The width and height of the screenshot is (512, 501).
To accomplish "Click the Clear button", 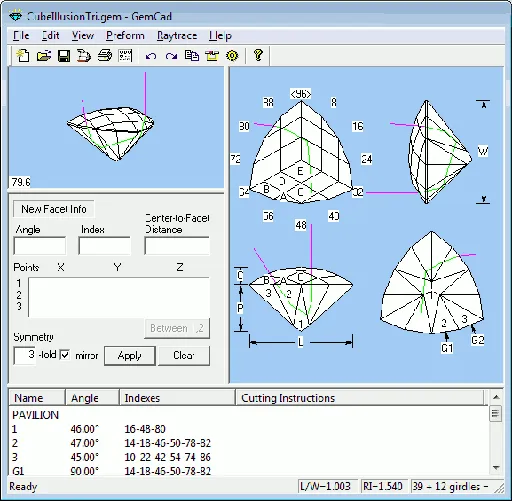I will [184, 356].
